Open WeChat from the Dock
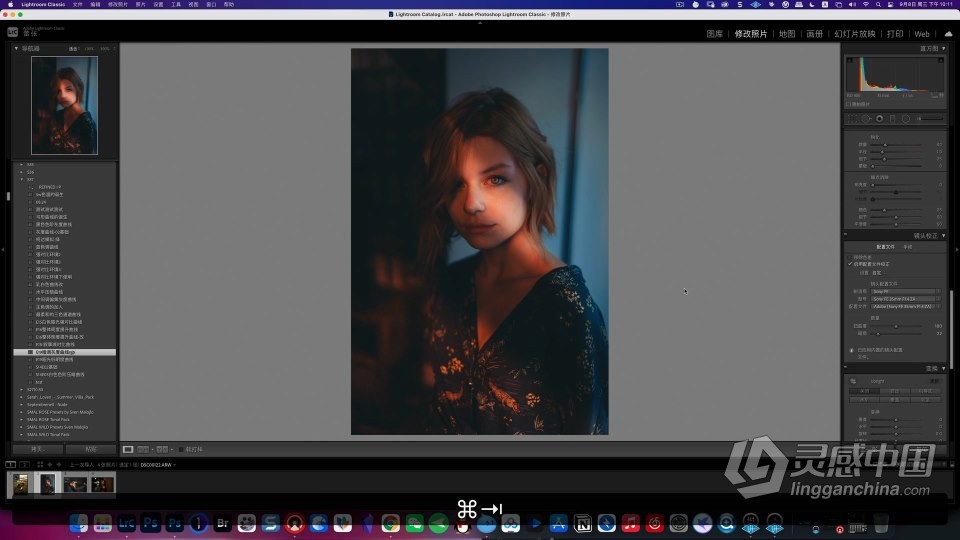The height and width of the screenshot is (540, 960). point(414,523)
